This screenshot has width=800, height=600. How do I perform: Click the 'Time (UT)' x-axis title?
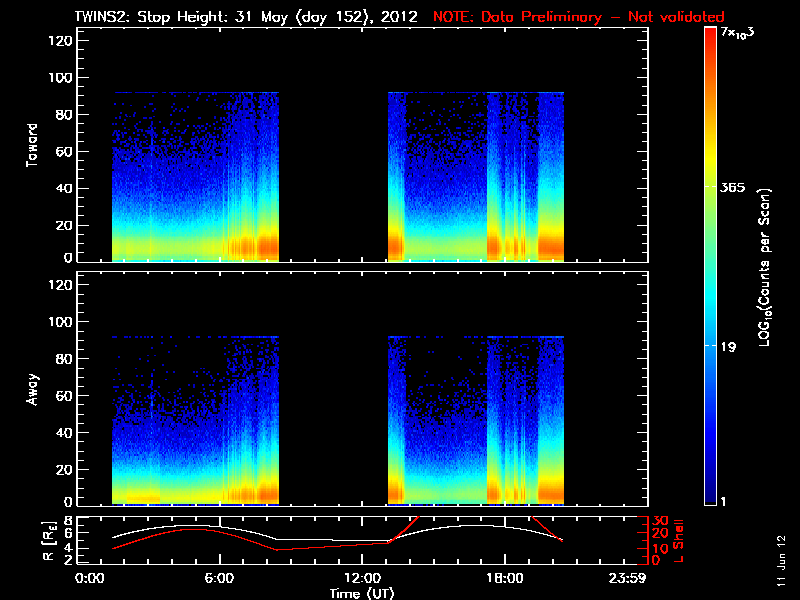(x=362, y=593)
